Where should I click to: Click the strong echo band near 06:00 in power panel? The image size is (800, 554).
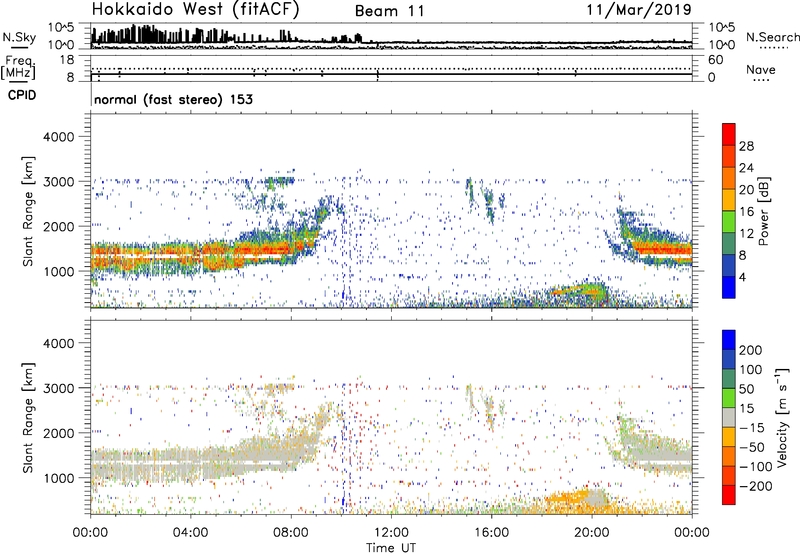coord(240,250)
